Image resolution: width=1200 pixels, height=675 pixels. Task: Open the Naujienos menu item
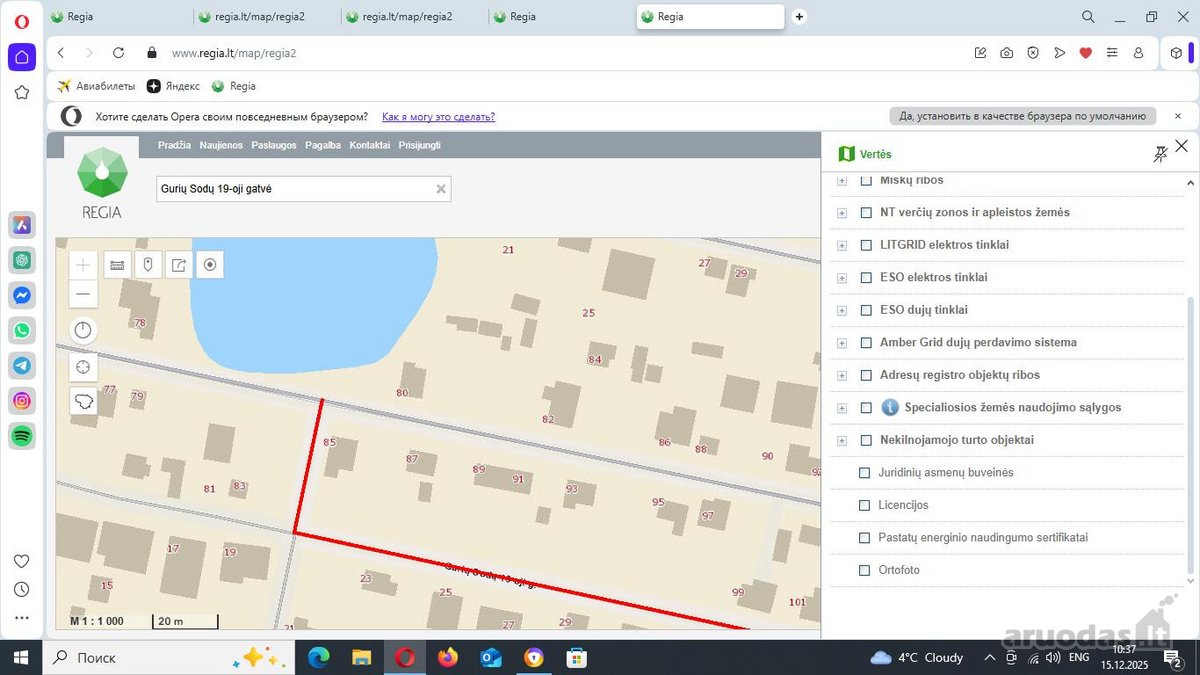click(221, 145)
